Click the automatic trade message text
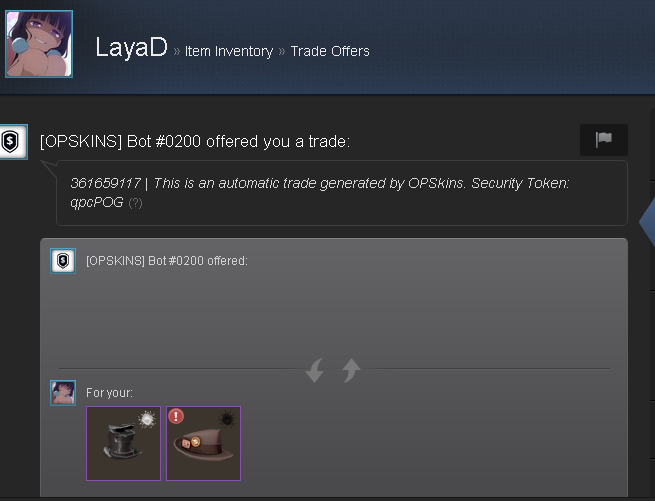This screenshot has height=501, width=655. [x=320, y=193]
